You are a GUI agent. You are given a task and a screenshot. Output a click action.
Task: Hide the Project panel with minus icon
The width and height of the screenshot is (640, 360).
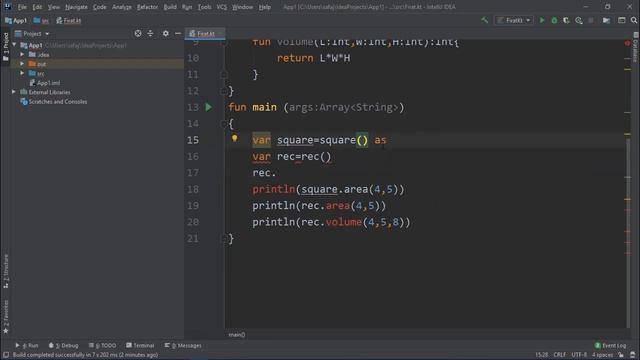coord(178,33)
